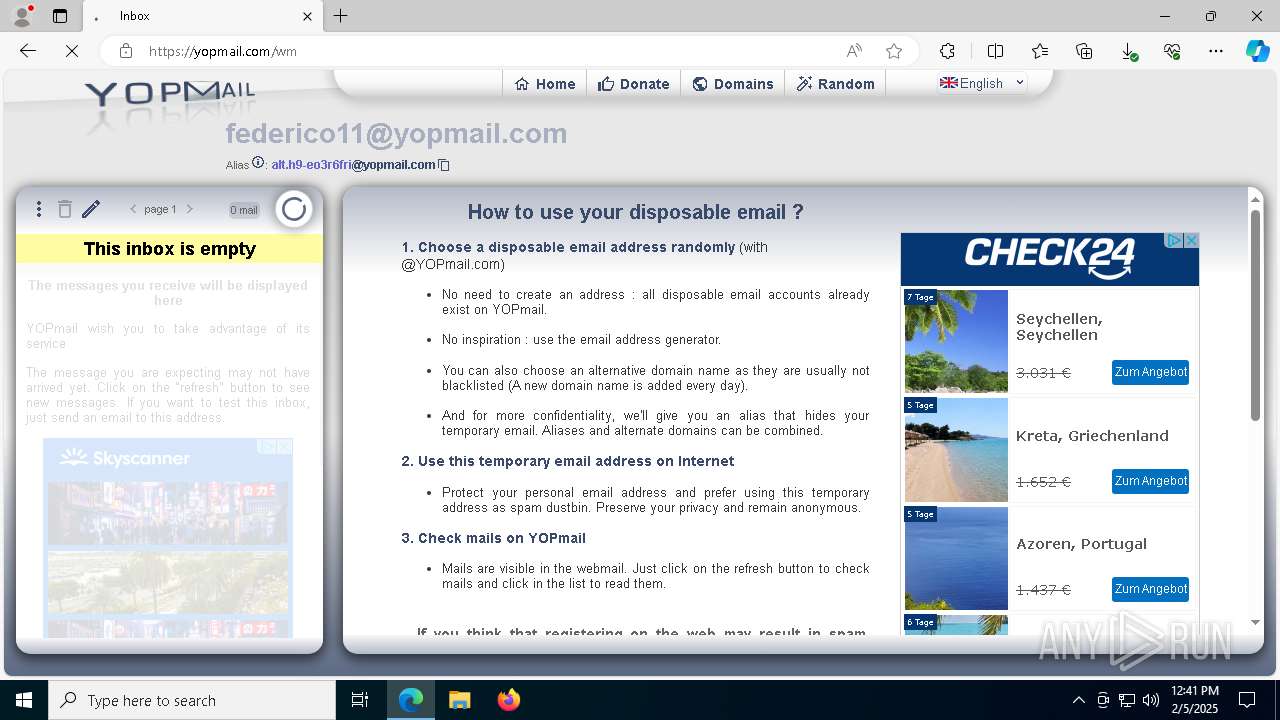The height and width of the screenshot is (720, 1280).
Task: Add page to favorites star icon
Action: coord(894,51)
